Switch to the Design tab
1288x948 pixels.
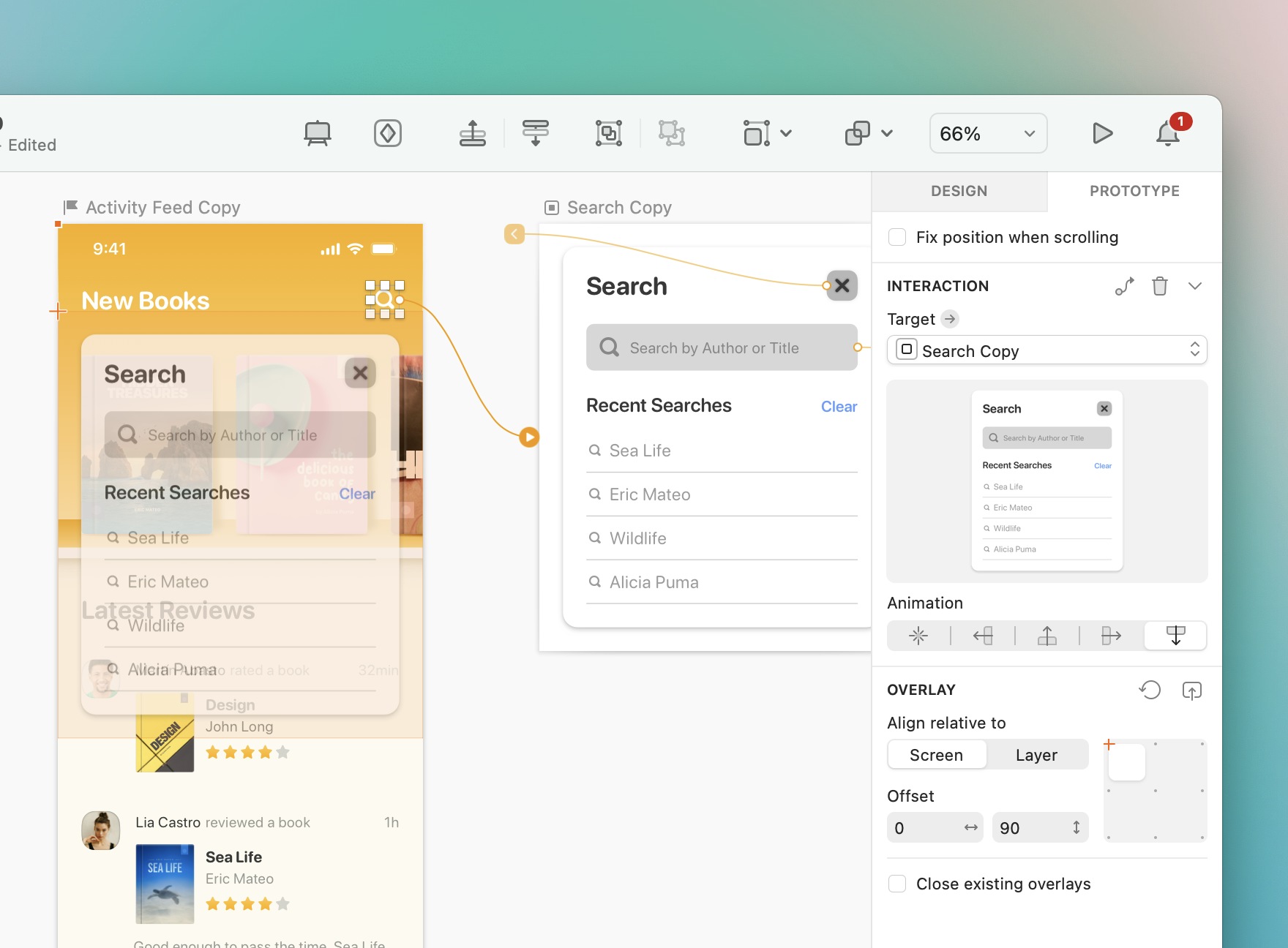point(959,191)
